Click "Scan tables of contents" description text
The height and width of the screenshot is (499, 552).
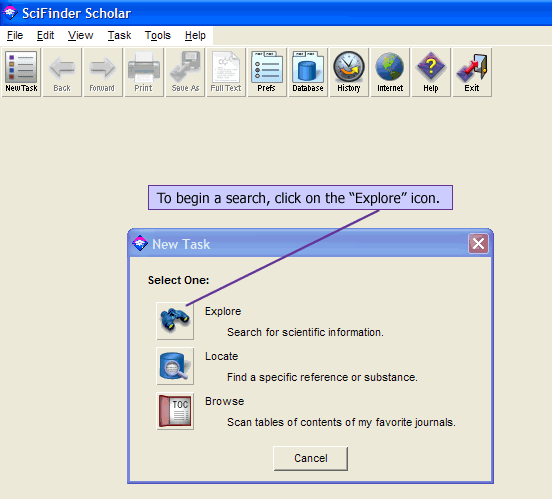coord(341,422)
